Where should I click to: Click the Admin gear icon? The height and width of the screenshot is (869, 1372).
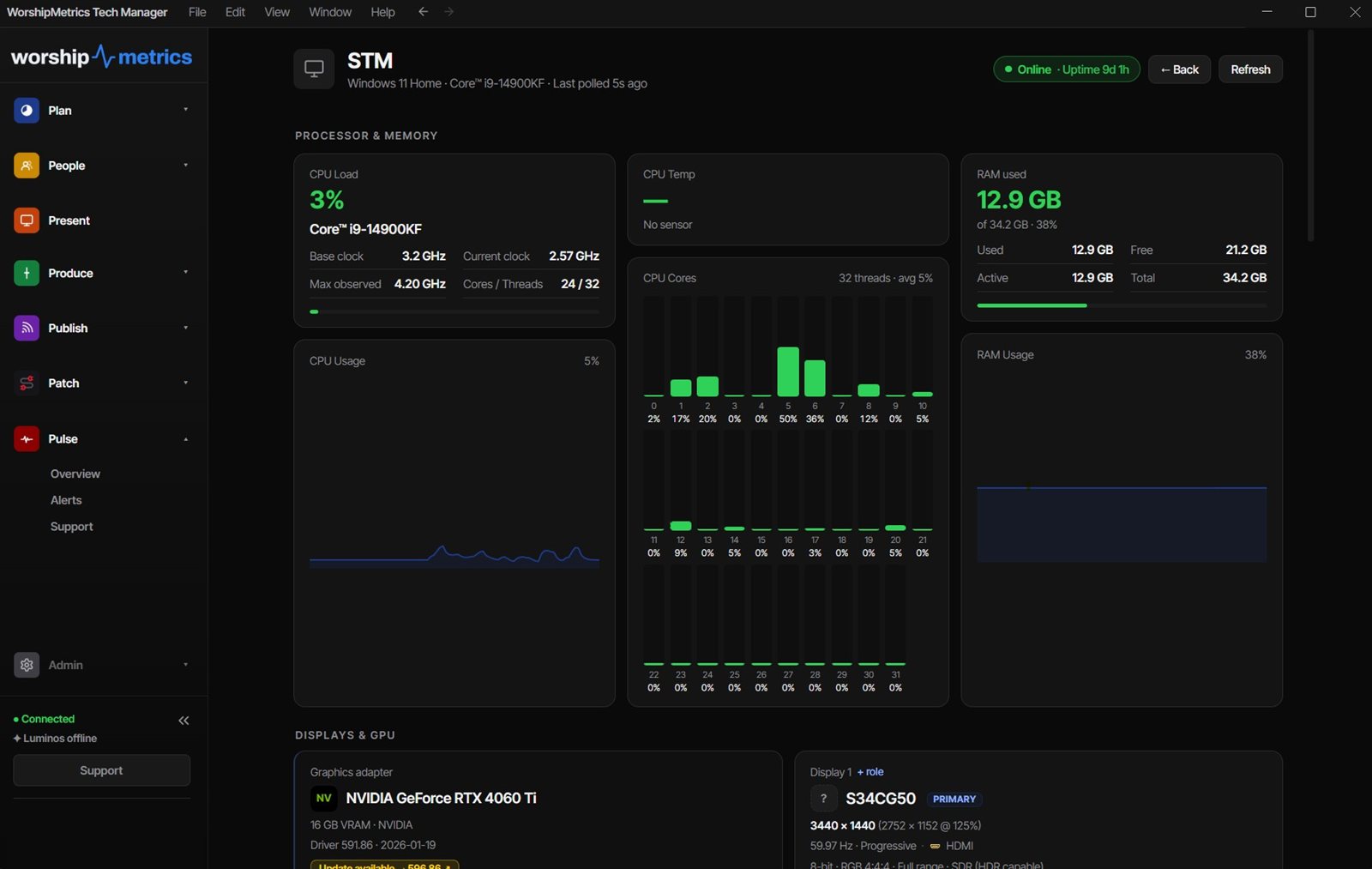27,665
